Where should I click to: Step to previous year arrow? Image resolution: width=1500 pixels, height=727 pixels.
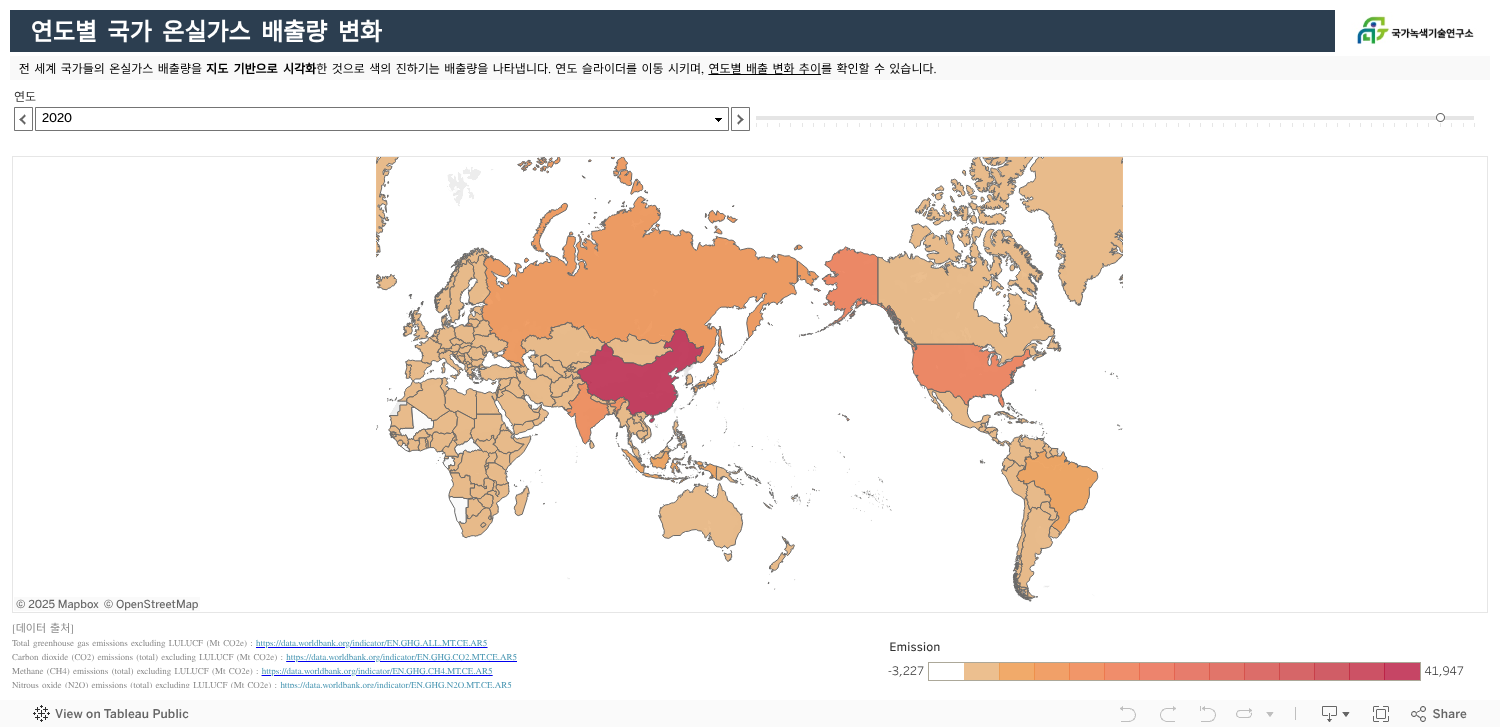pos(23,119)
